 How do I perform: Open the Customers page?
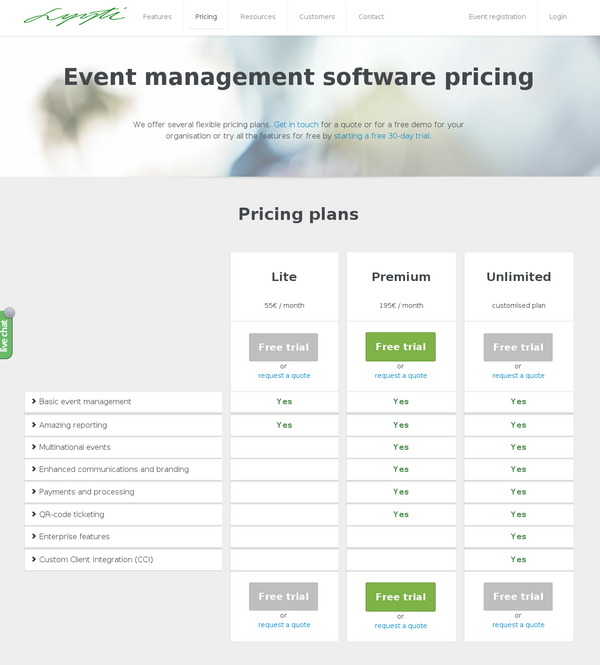pyautogui.click(x=317, y=17)
